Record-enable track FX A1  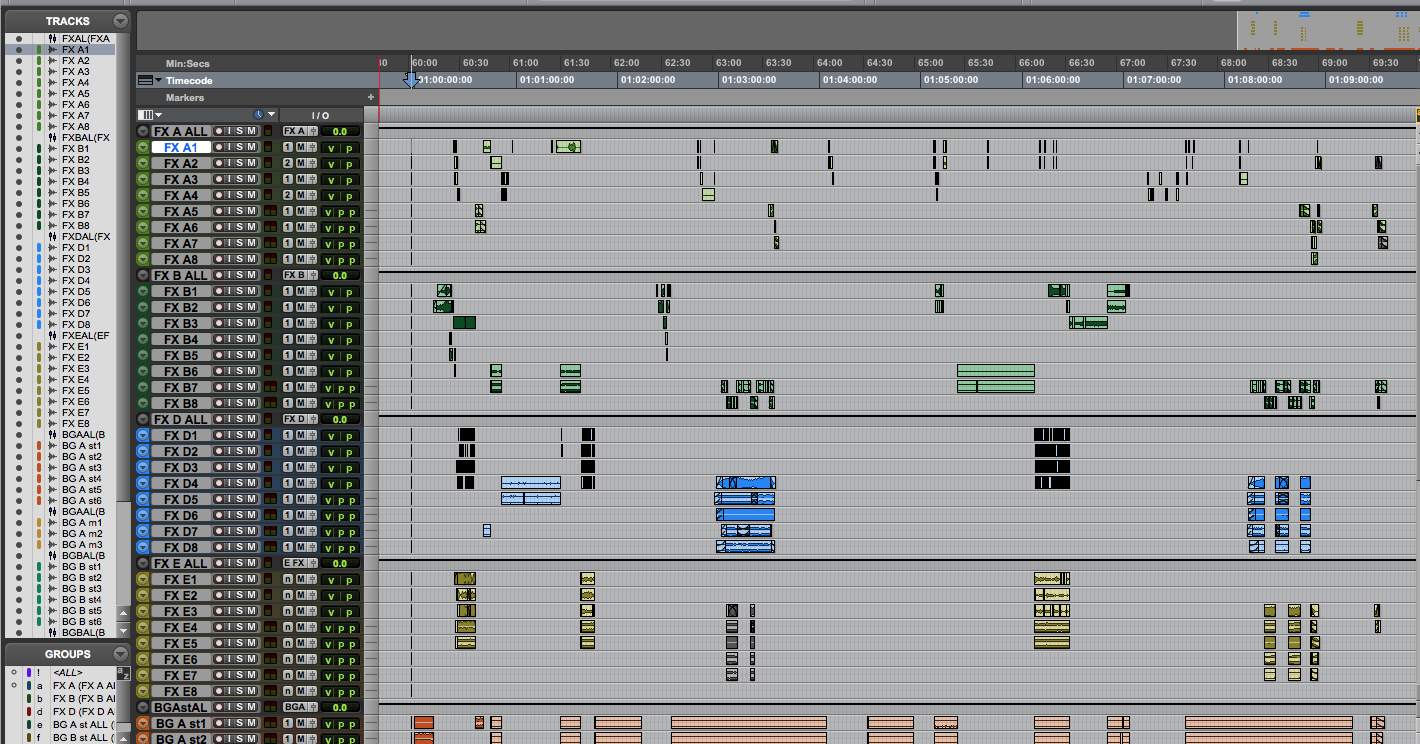pos(219,147)
